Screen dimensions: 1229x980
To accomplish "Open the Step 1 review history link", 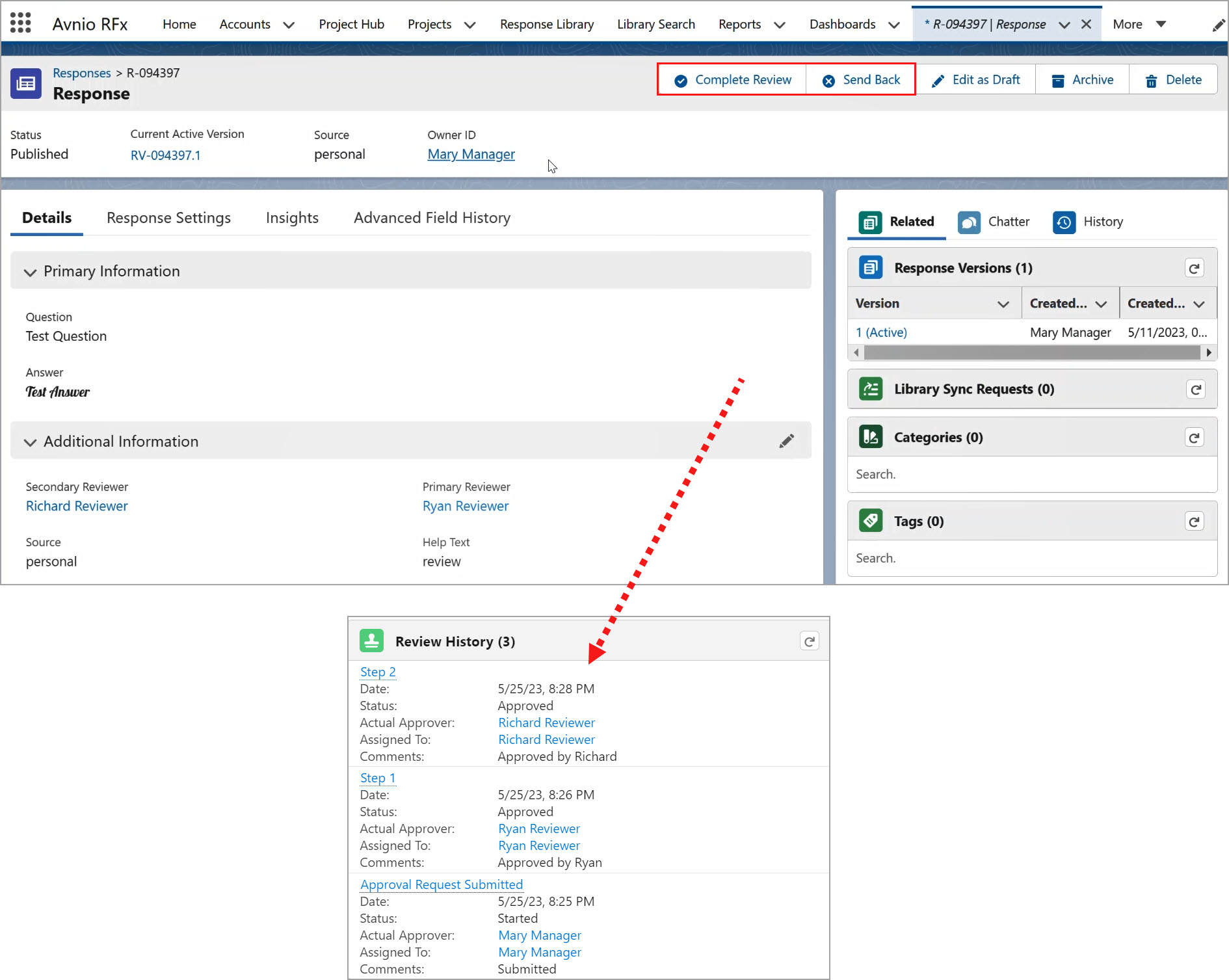I will click(x=378, y=778).
